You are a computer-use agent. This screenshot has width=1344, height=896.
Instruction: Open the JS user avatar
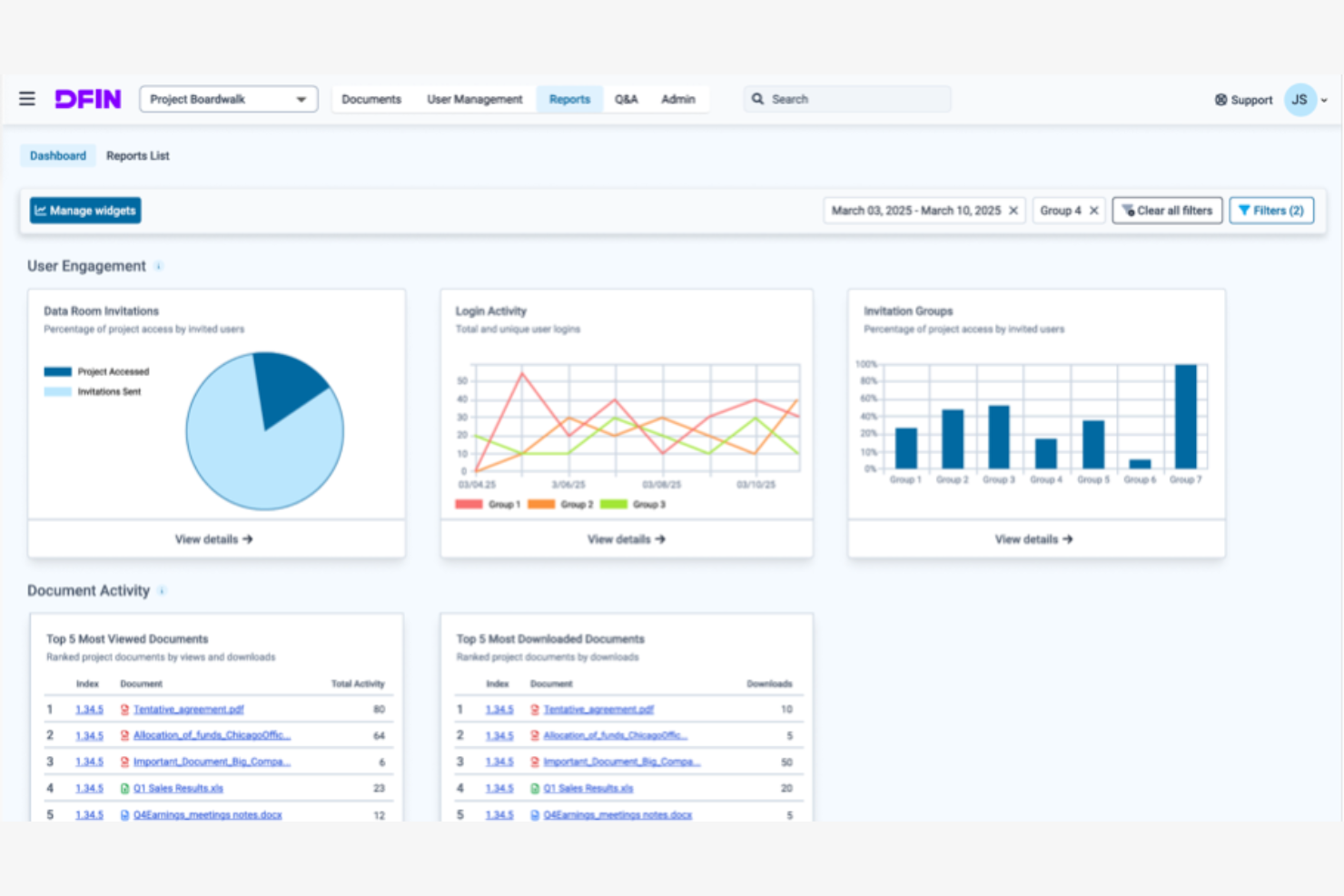click(x=1299, y=100)
